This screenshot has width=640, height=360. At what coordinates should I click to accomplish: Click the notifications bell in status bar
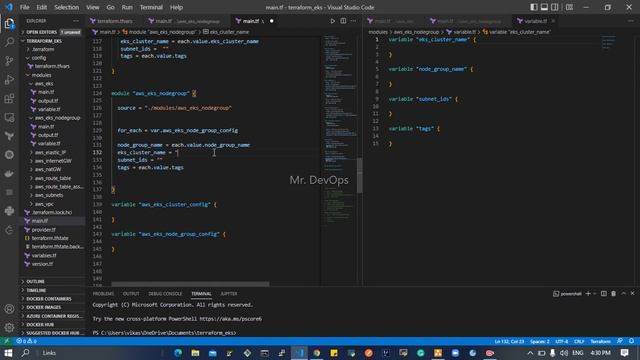(x=631, y=341)
